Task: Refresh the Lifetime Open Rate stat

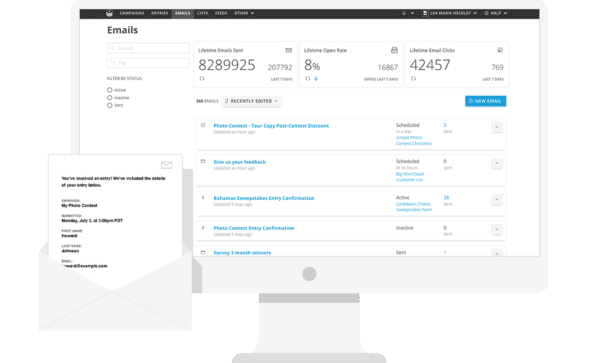Action: click(308, 78)
